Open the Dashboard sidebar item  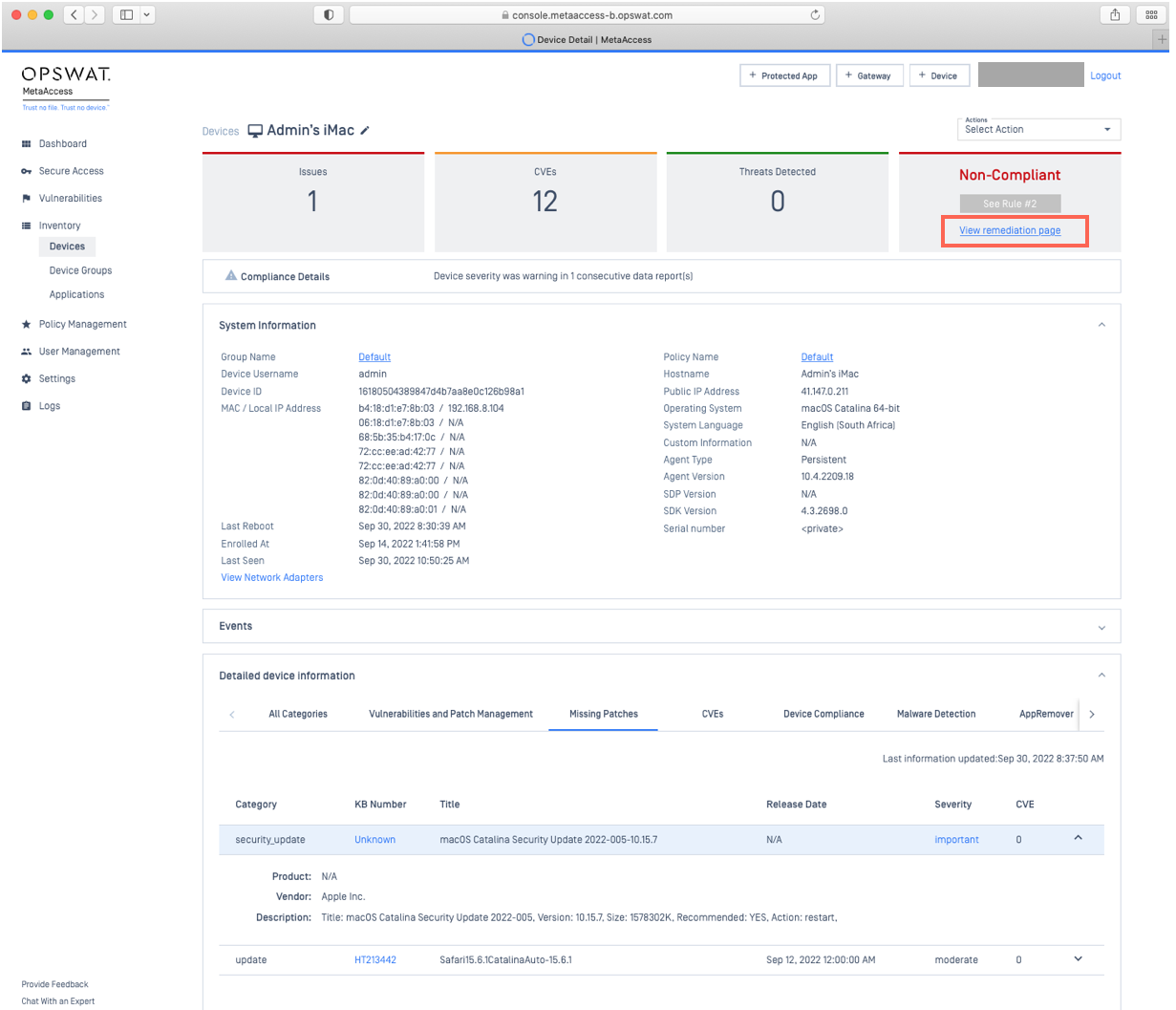point(62,143)
